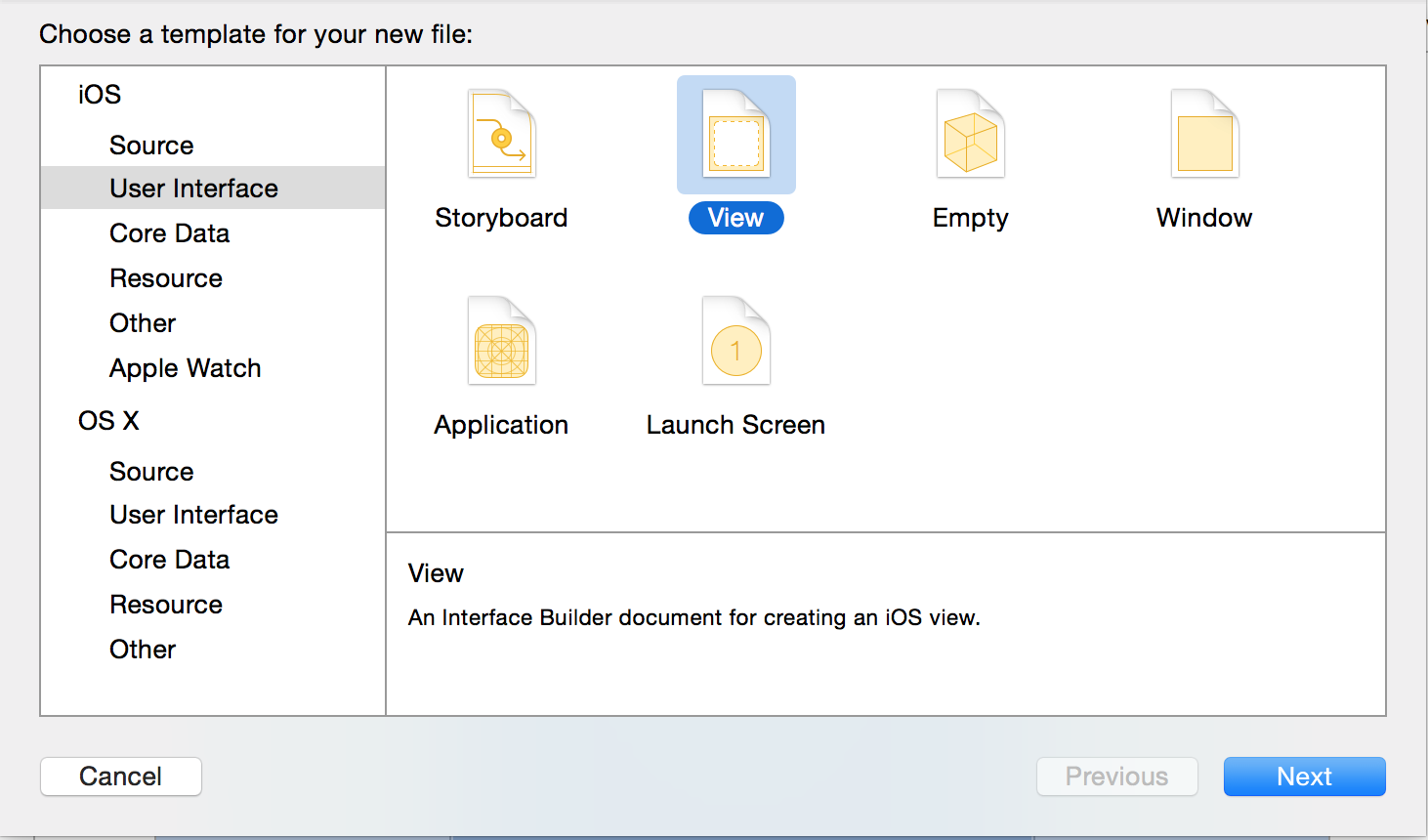Select the Window template icon

tap(1204, 135)
